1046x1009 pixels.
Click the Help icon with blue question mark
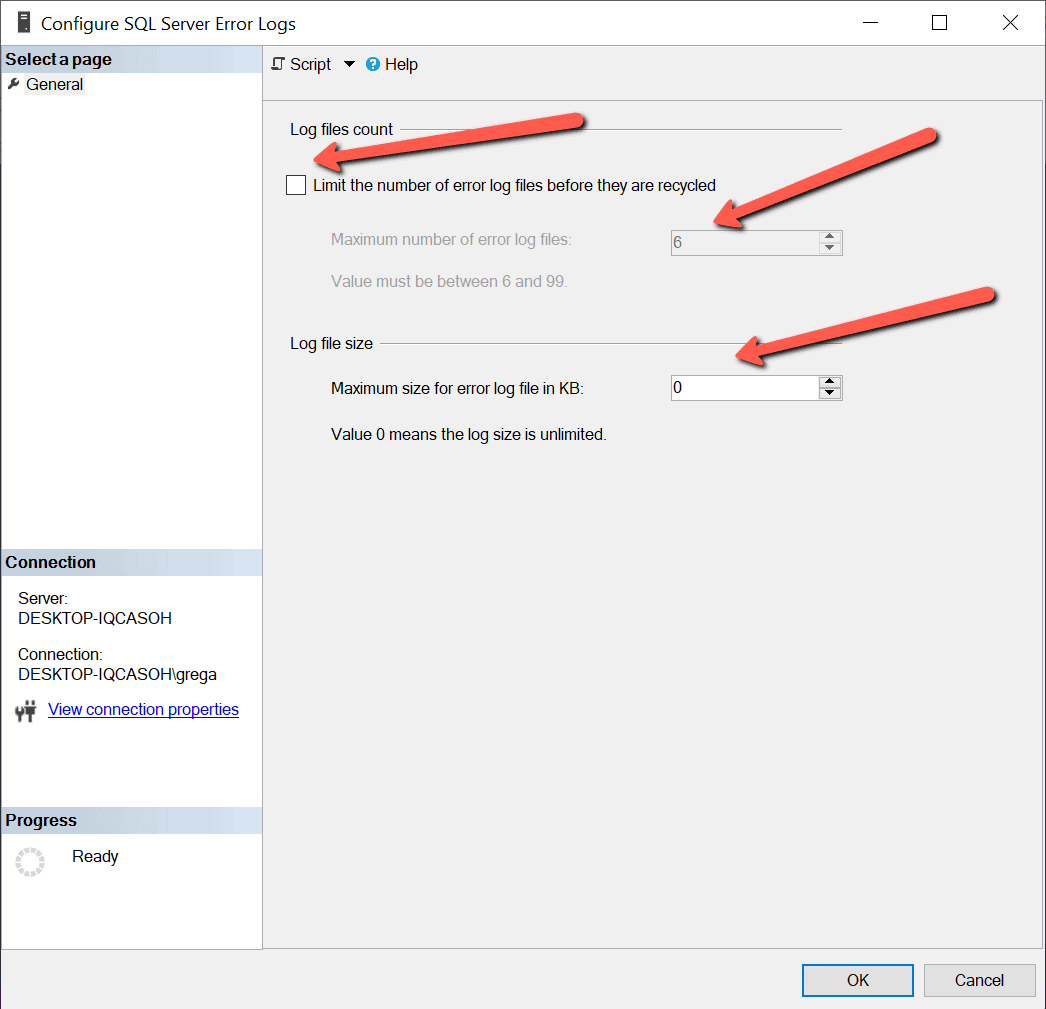[373, 64]
